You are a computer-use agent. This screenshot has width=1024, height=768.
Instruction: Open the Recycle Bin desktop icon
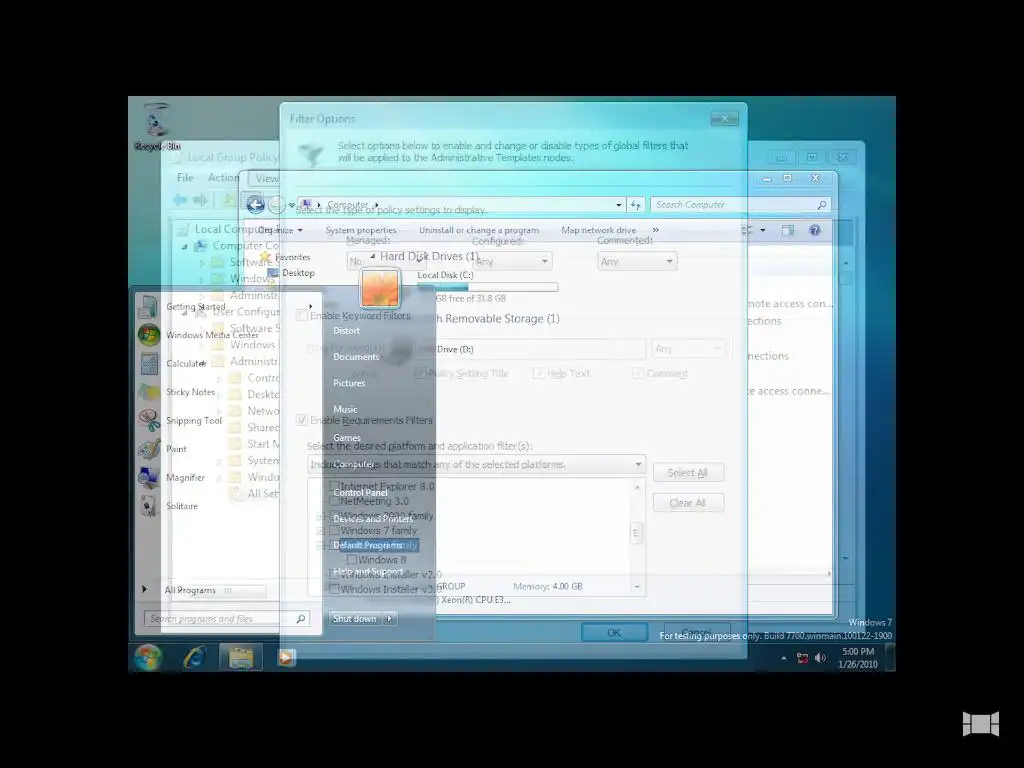[157, 127]
